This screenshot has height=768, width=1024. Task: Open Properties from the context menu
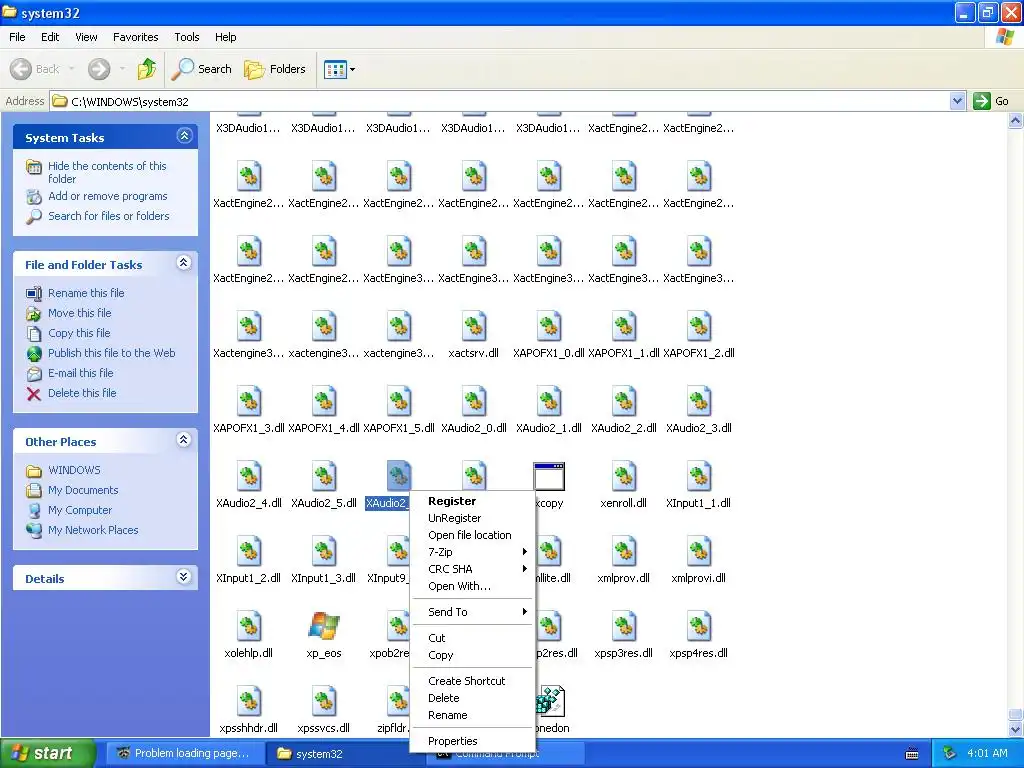(x=472, y=741)
